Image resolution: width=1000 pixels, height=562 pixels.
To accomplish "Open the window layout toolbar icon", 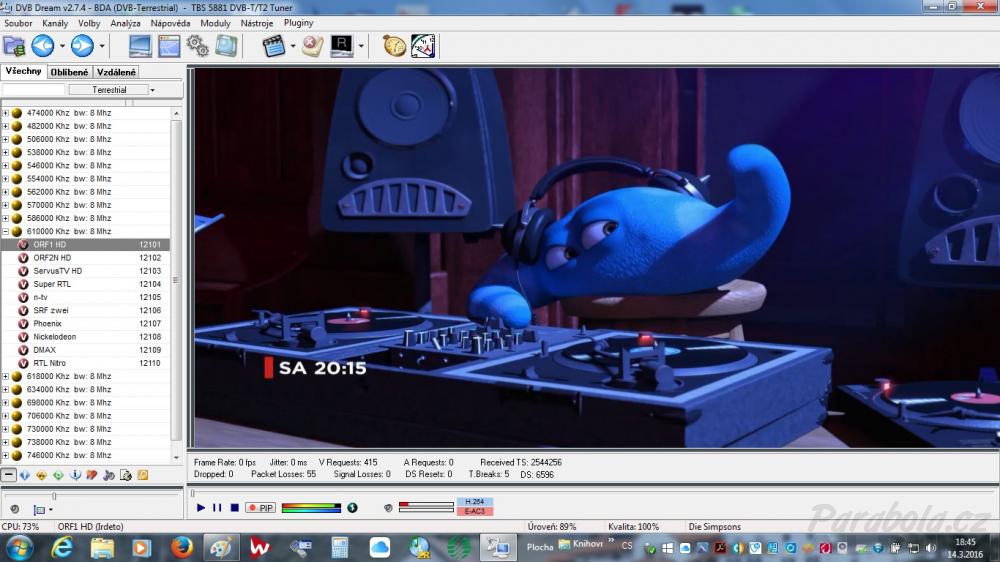I will (x=169, y=46).
